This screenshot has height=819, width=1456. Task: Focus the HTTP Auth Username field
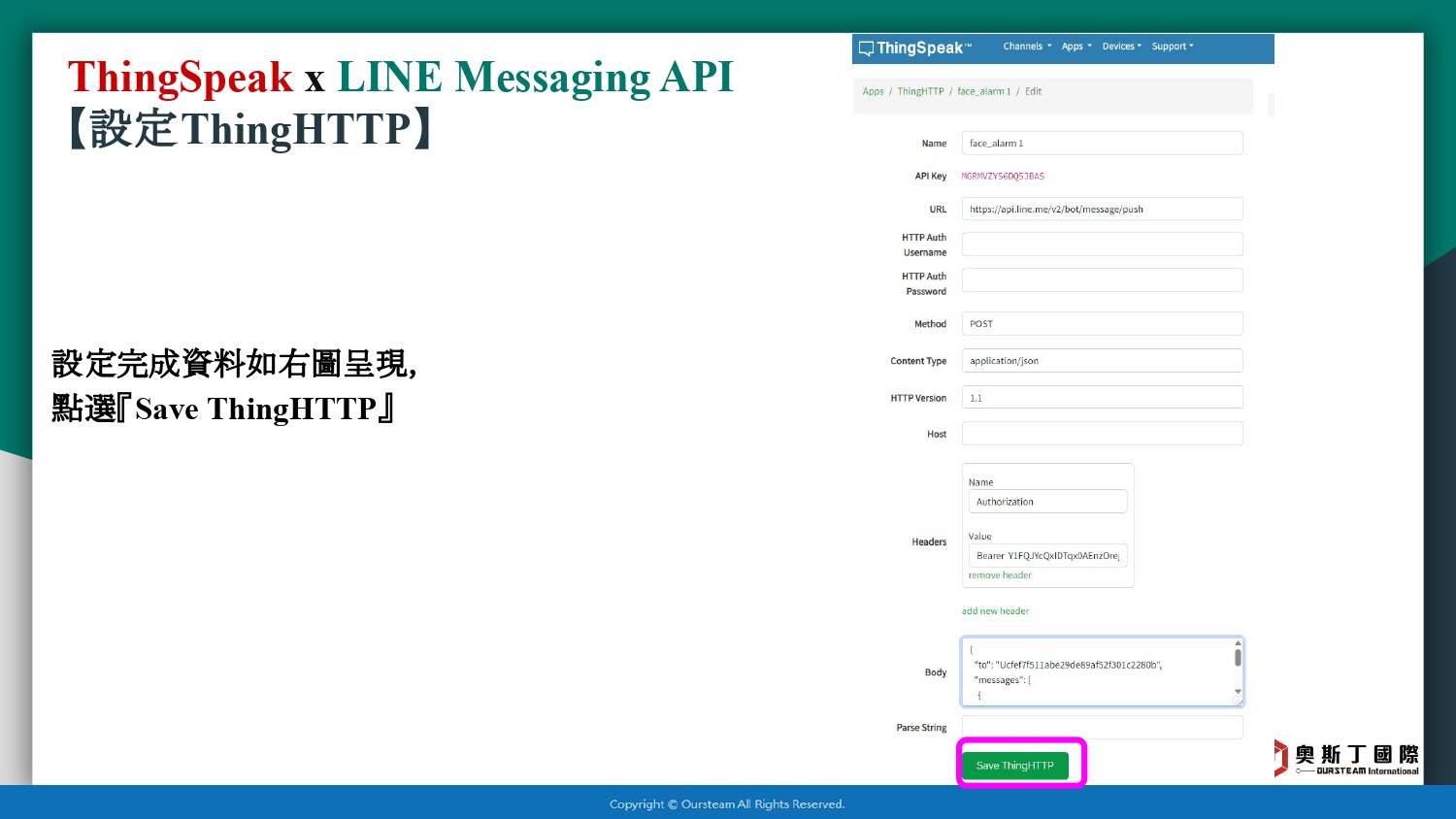(x=1102, y=245)
